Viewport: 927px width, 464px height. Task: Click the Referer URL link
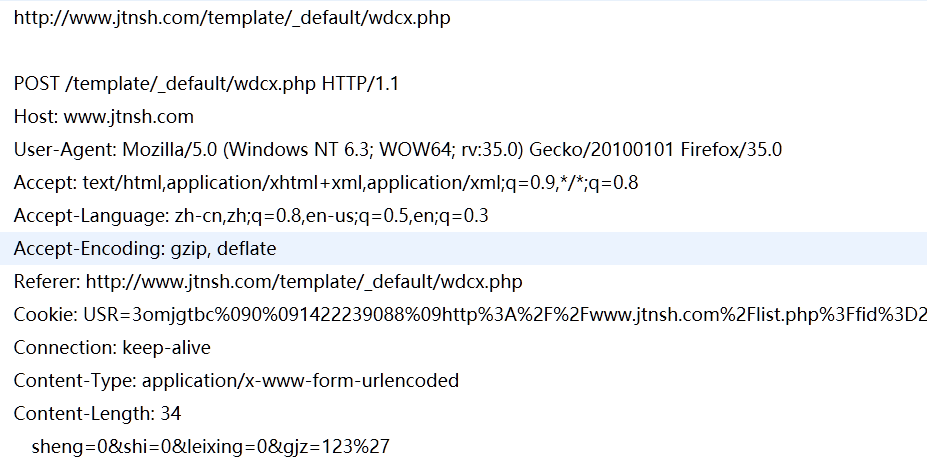pos(304,281)
